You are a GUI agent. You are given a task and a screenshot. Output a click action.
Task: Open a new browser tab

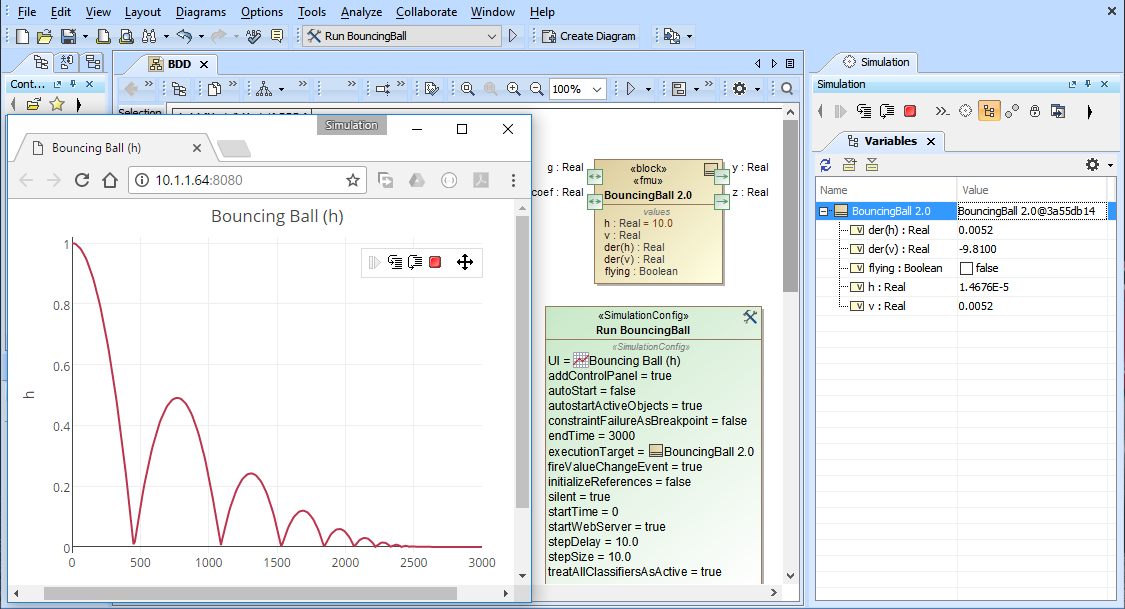point(234,148)
